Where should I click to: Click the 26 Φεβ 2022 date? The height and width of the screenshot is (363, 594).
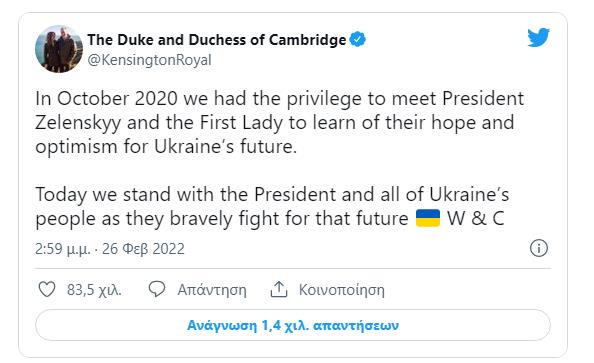click(x=143, y=249)
